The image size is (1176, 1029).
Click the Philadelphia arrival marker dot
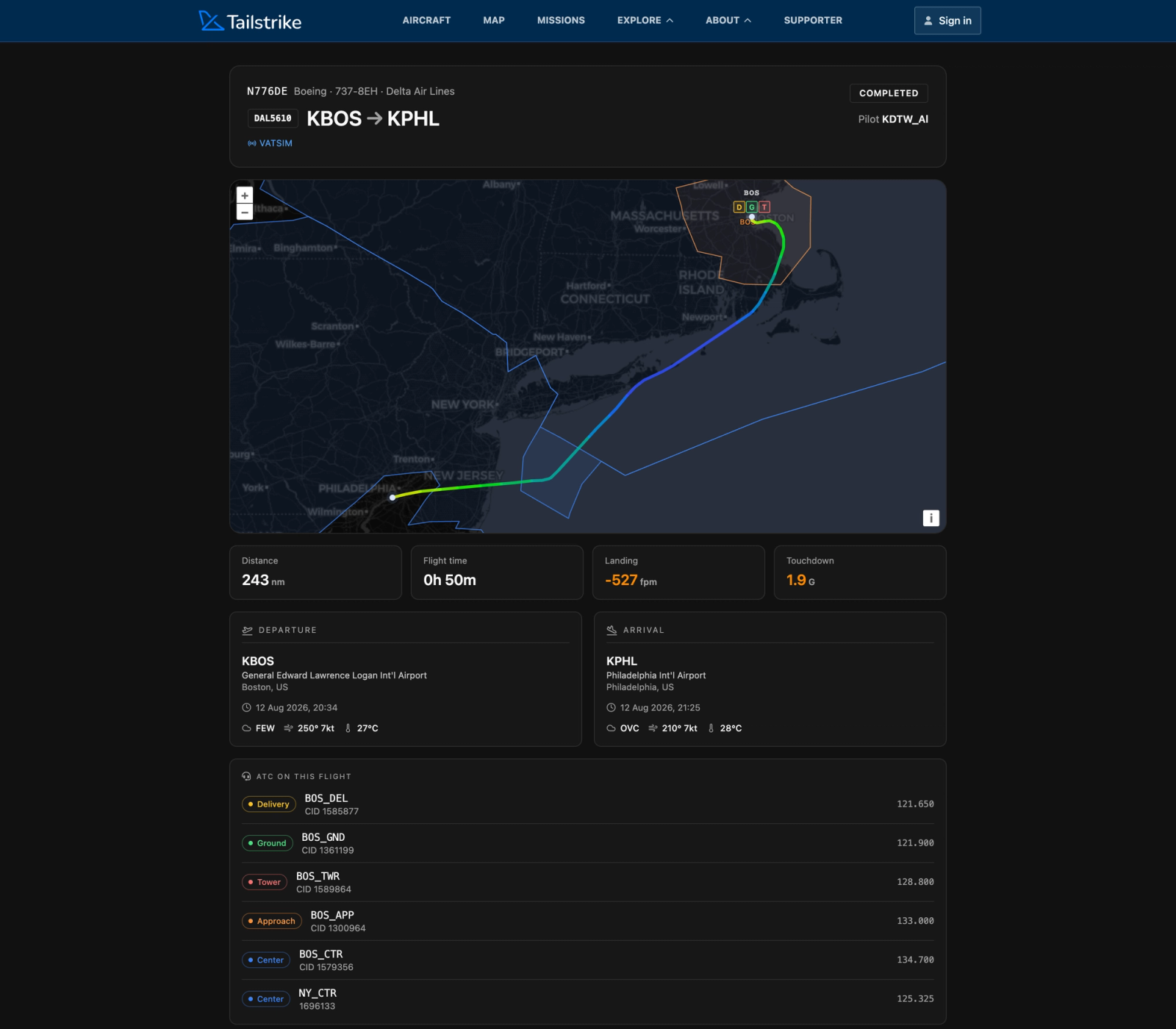coord(392,498)
